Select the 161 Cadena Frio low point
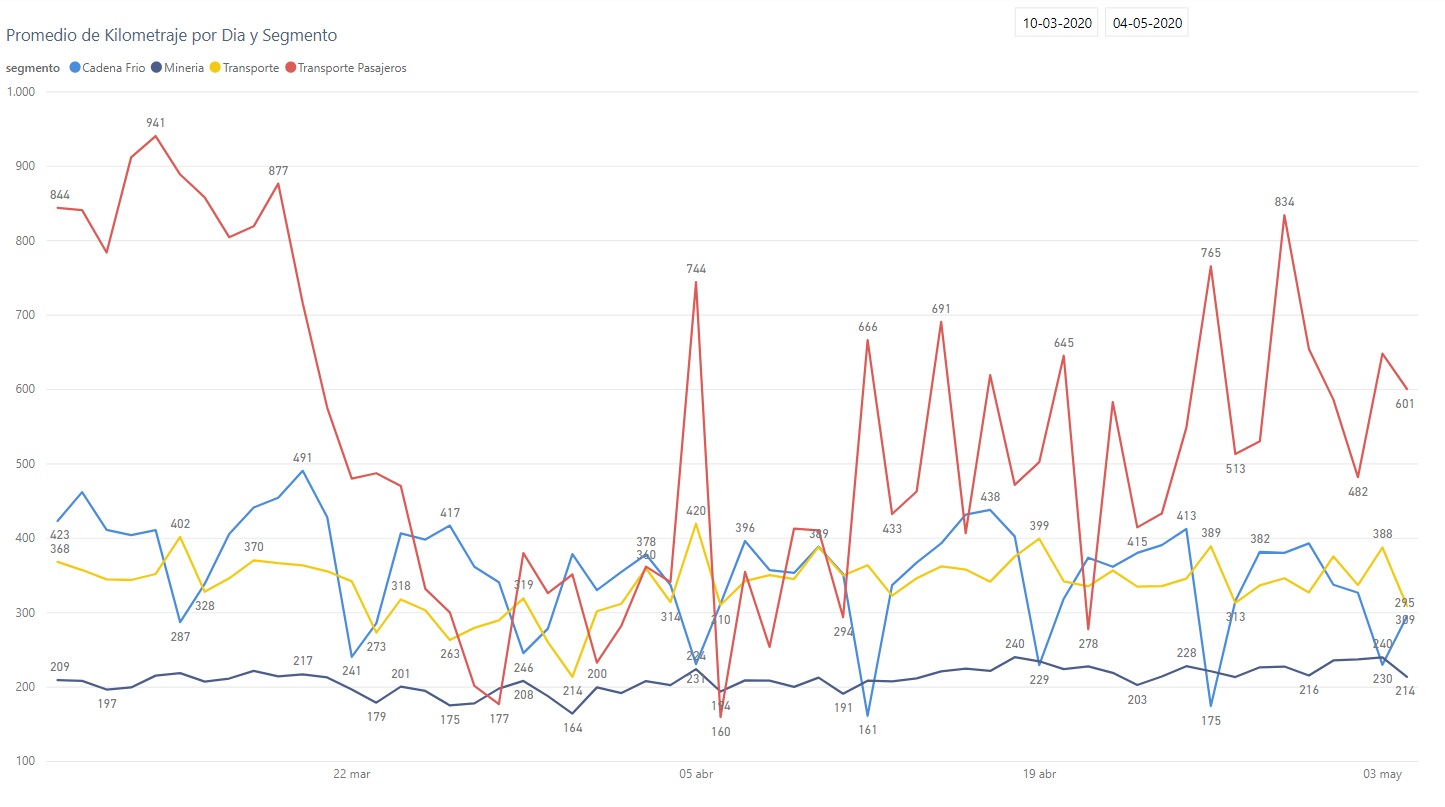This screenshot has height=807, width=1445. tap(867, 716)
